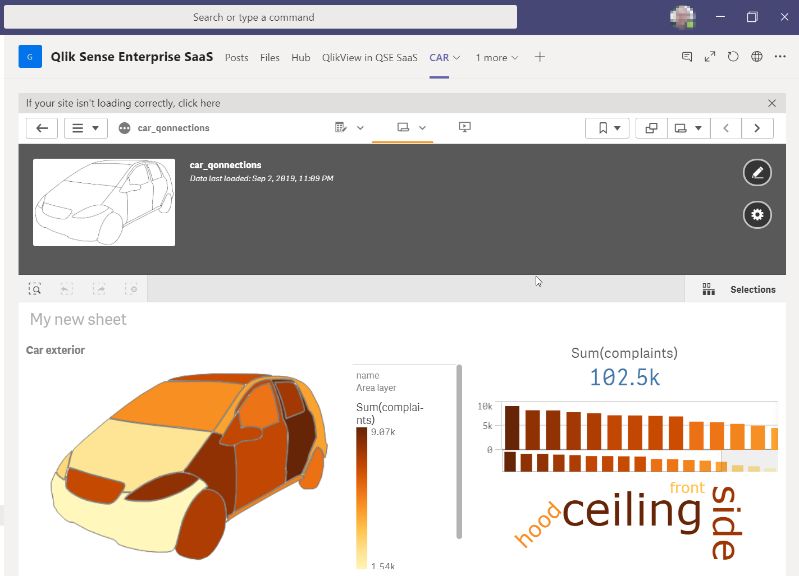Click the Qlik Sense Enterprise SaaS team avatar
The image size is (799, 576).
30,57
